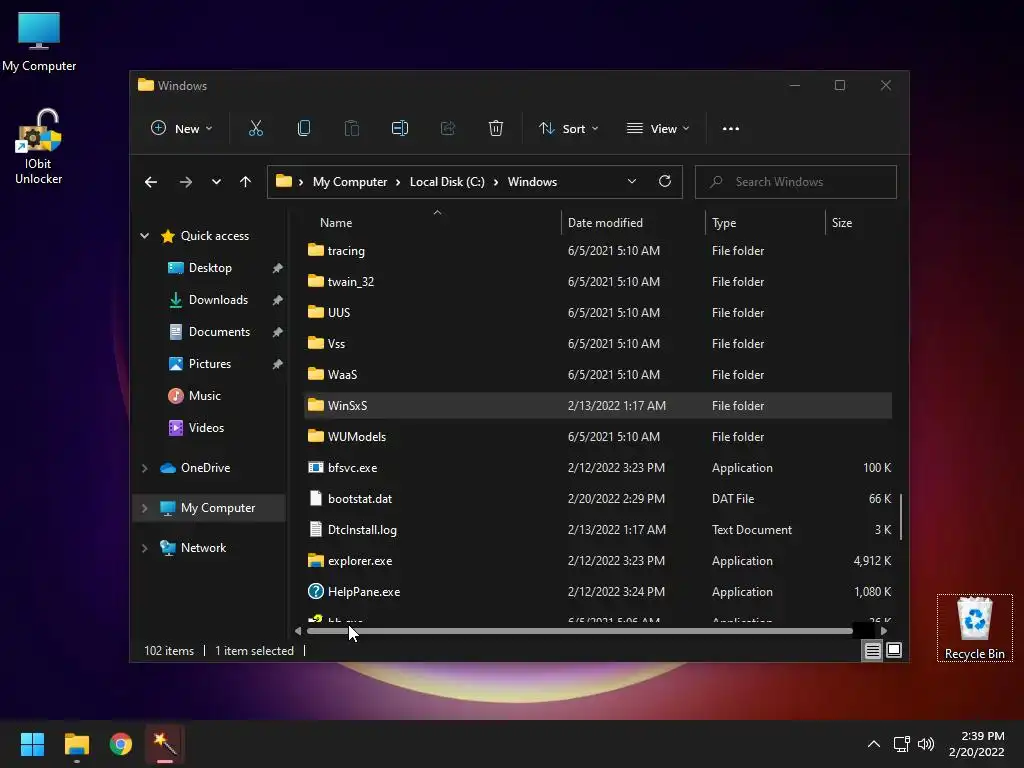Open the Windows Start menu

pyautogui.click(x=32, y=744)
